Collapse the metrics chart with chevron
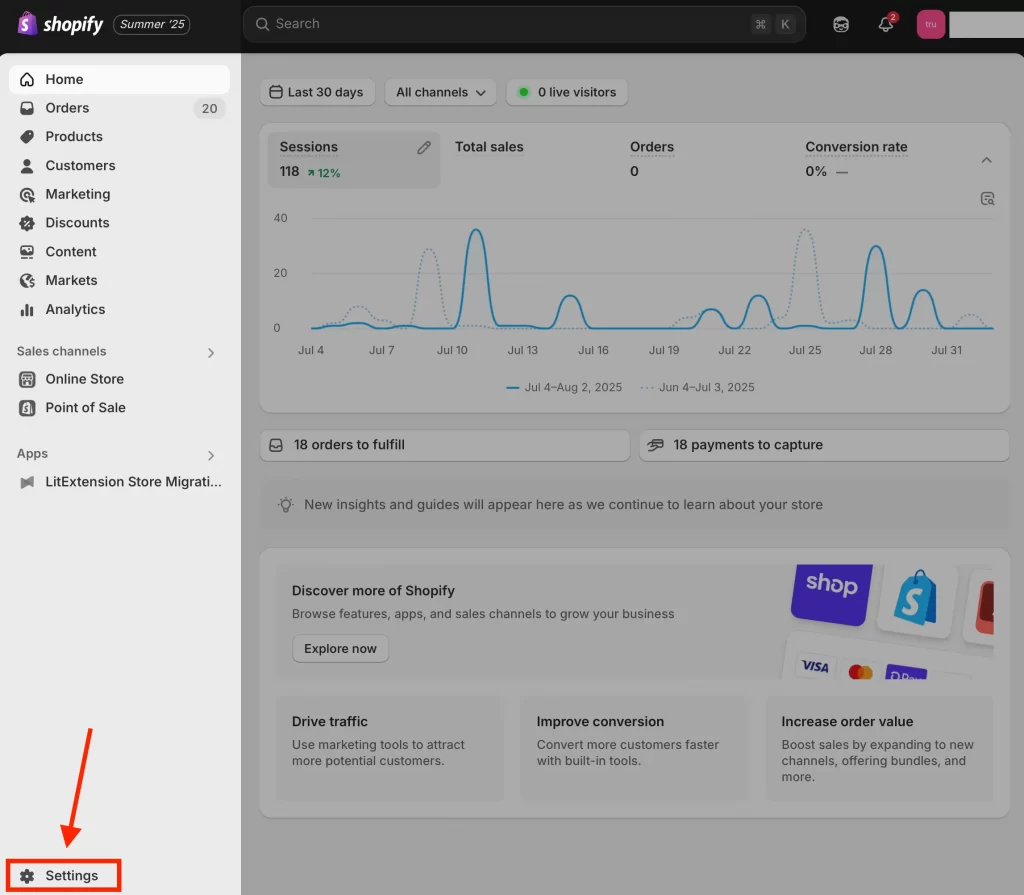Screen dimensions: 1024x895 pos(986,160)
